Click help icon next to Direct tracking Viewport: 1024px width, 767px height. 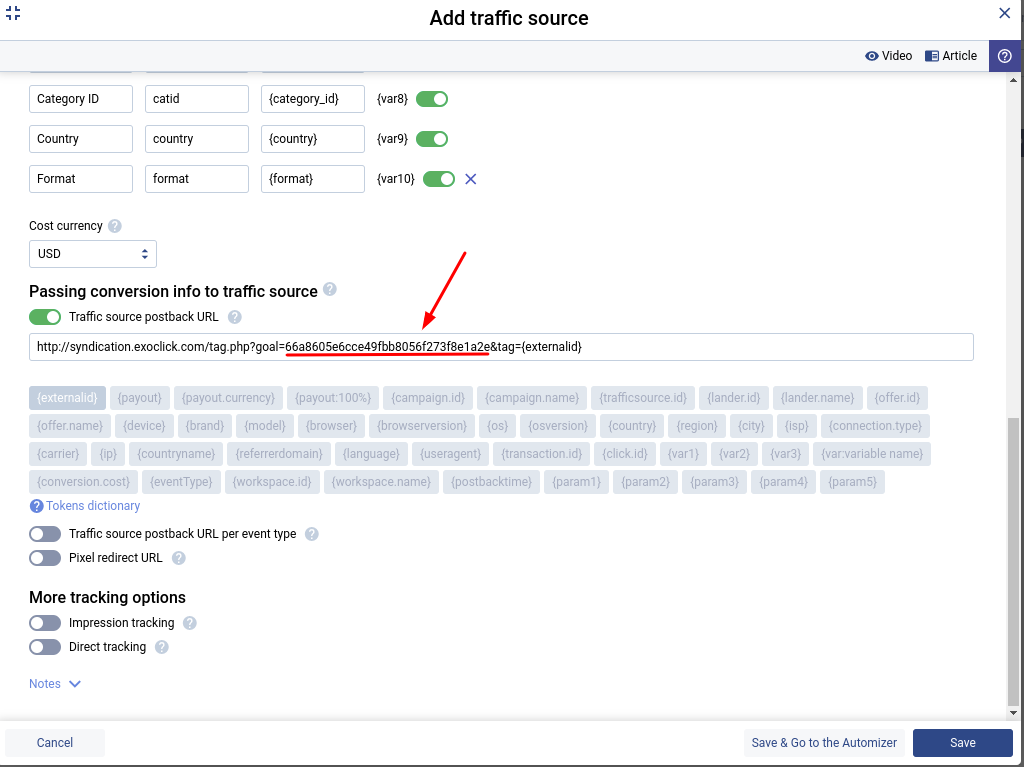162,647
